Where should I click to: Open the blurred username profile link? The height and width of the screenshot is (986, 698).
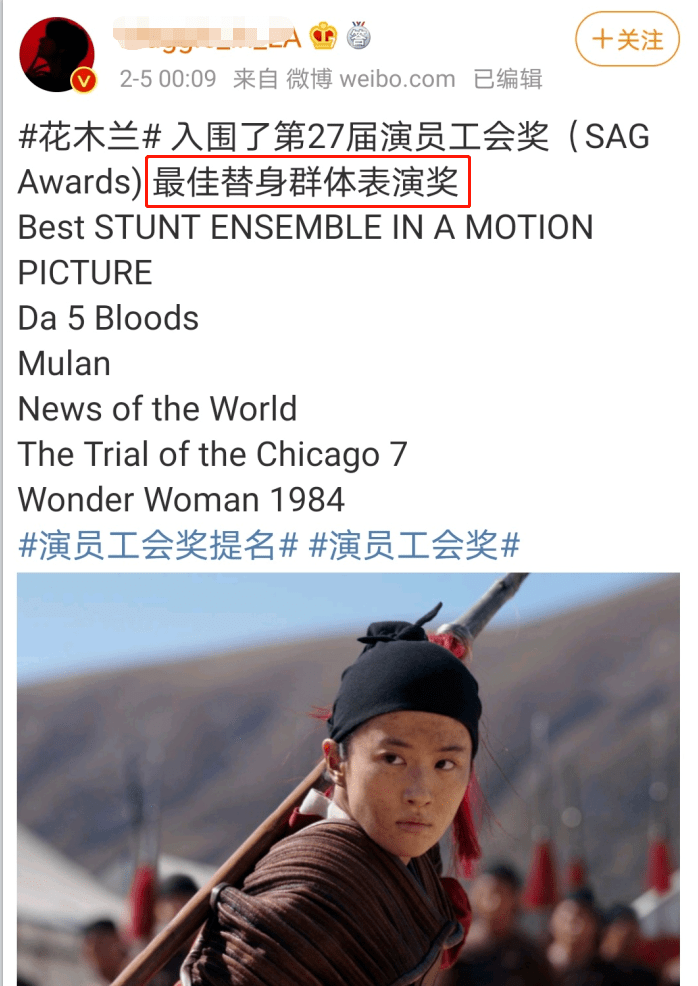(x=208, y=36)
